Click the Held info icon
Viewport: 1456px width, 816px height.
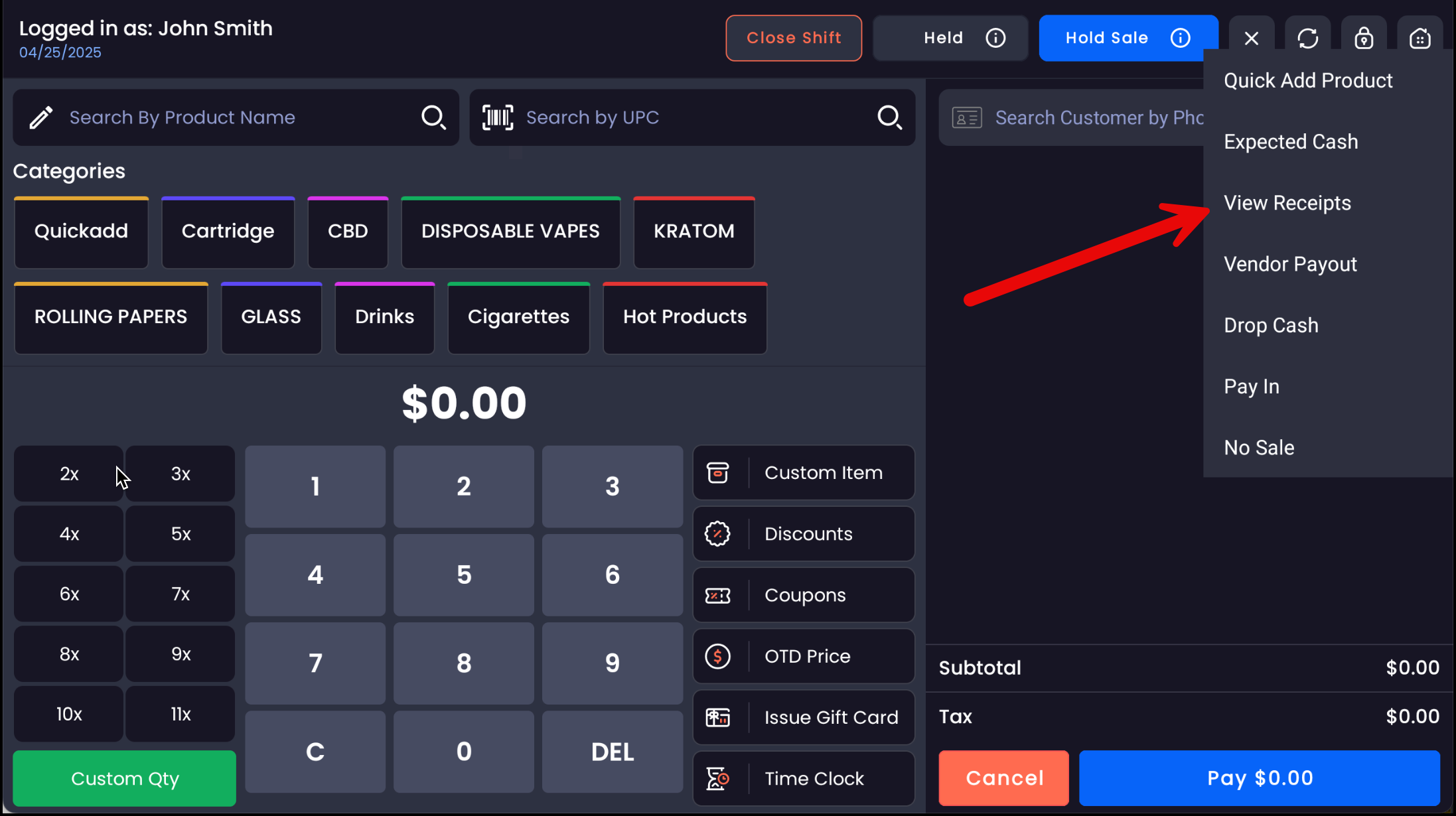[x=995, y=38]
